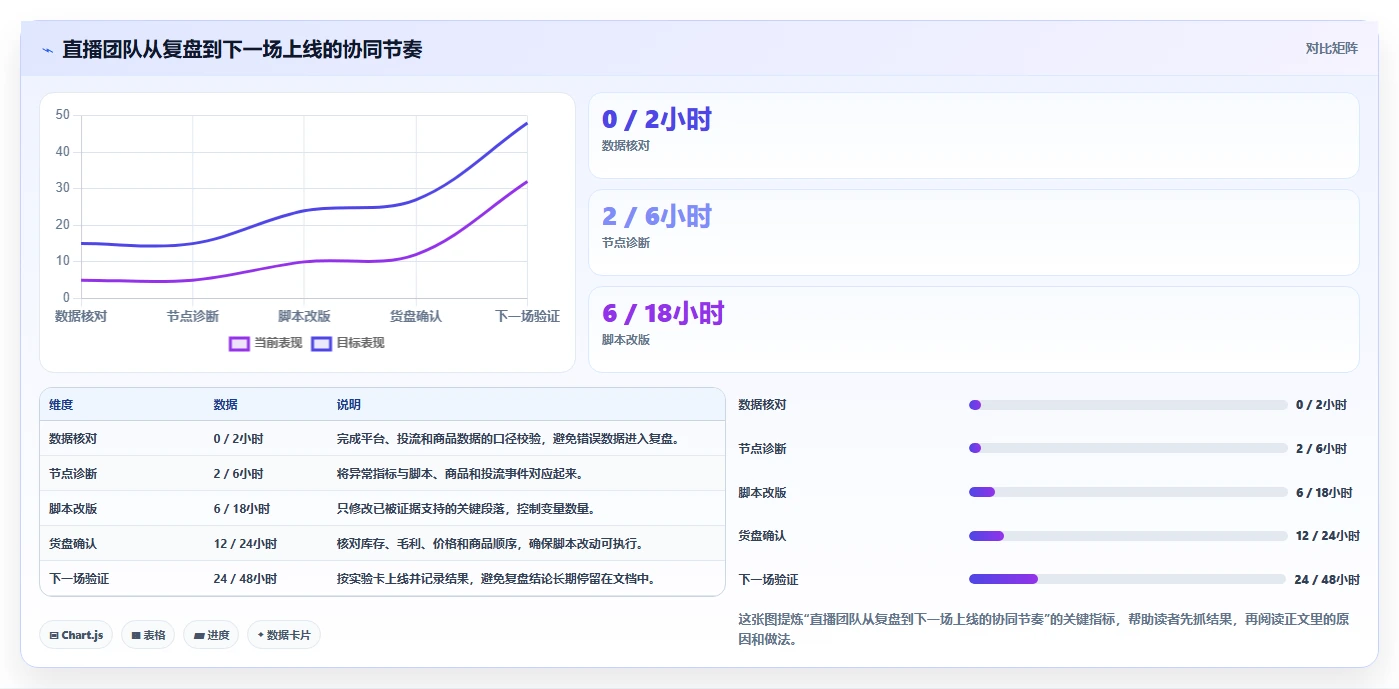Click the summary paragraph starting 这张图提炼
Screen dimensions: 1399x689
click(x=1043, y=629)
